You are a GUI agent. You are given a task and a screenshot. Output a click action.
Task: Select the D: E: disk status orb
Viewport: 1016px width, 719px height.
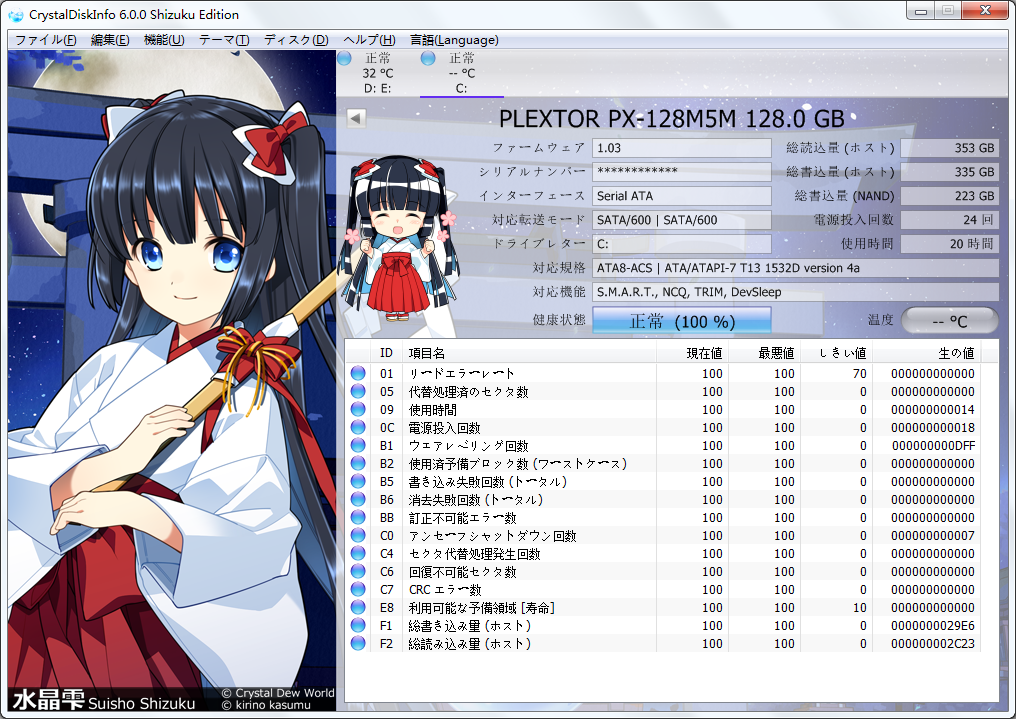pos(344,59)
